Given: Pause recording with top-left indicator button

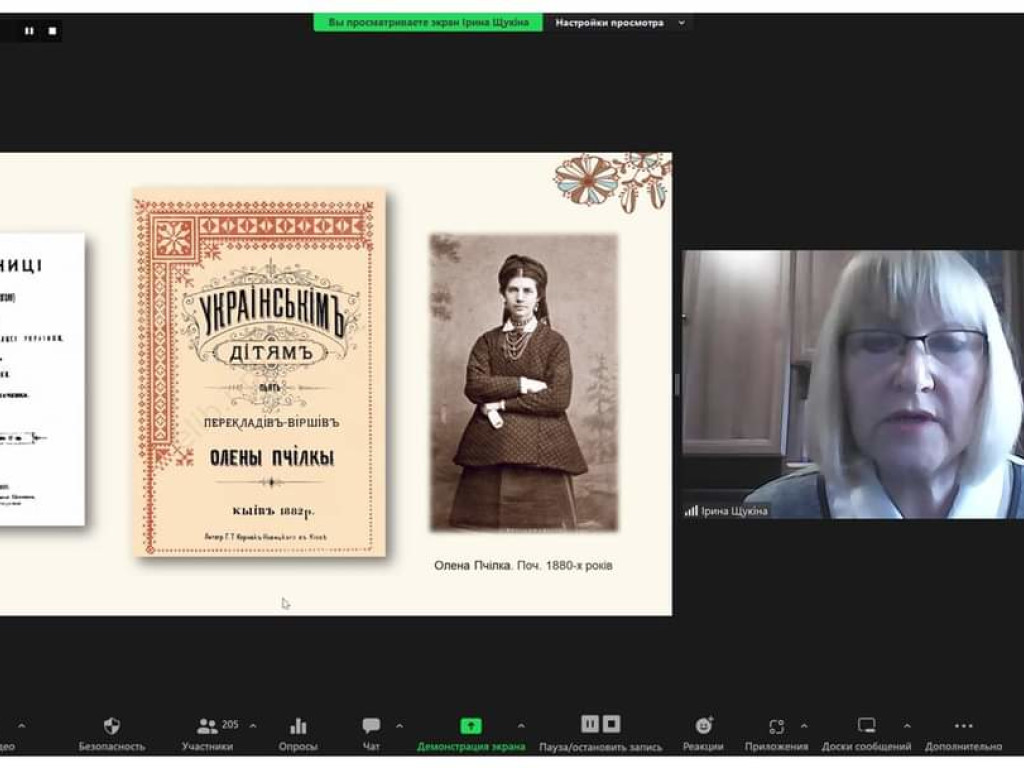Looking at the screenshot, I should click(29, 31).
